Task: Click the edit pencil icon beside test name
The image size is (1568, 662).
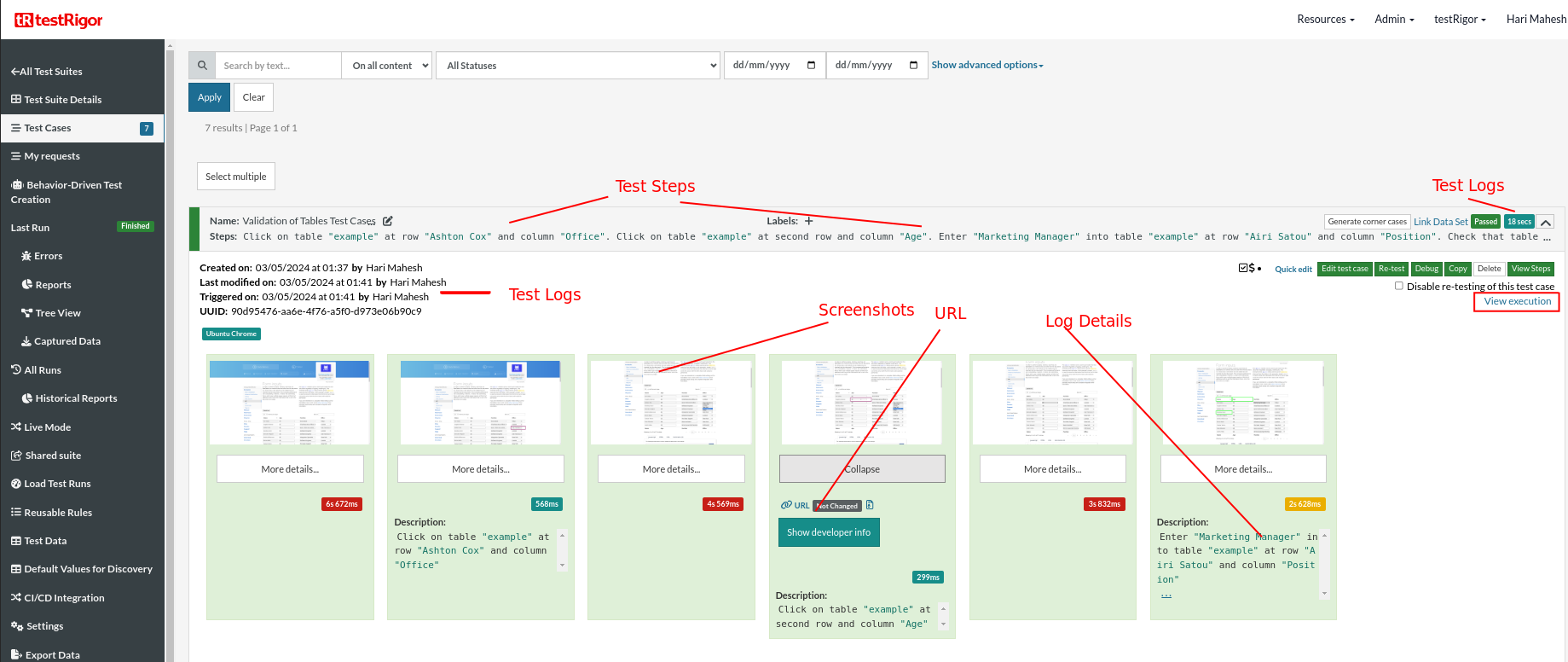Action: click(x=388, y=221)
